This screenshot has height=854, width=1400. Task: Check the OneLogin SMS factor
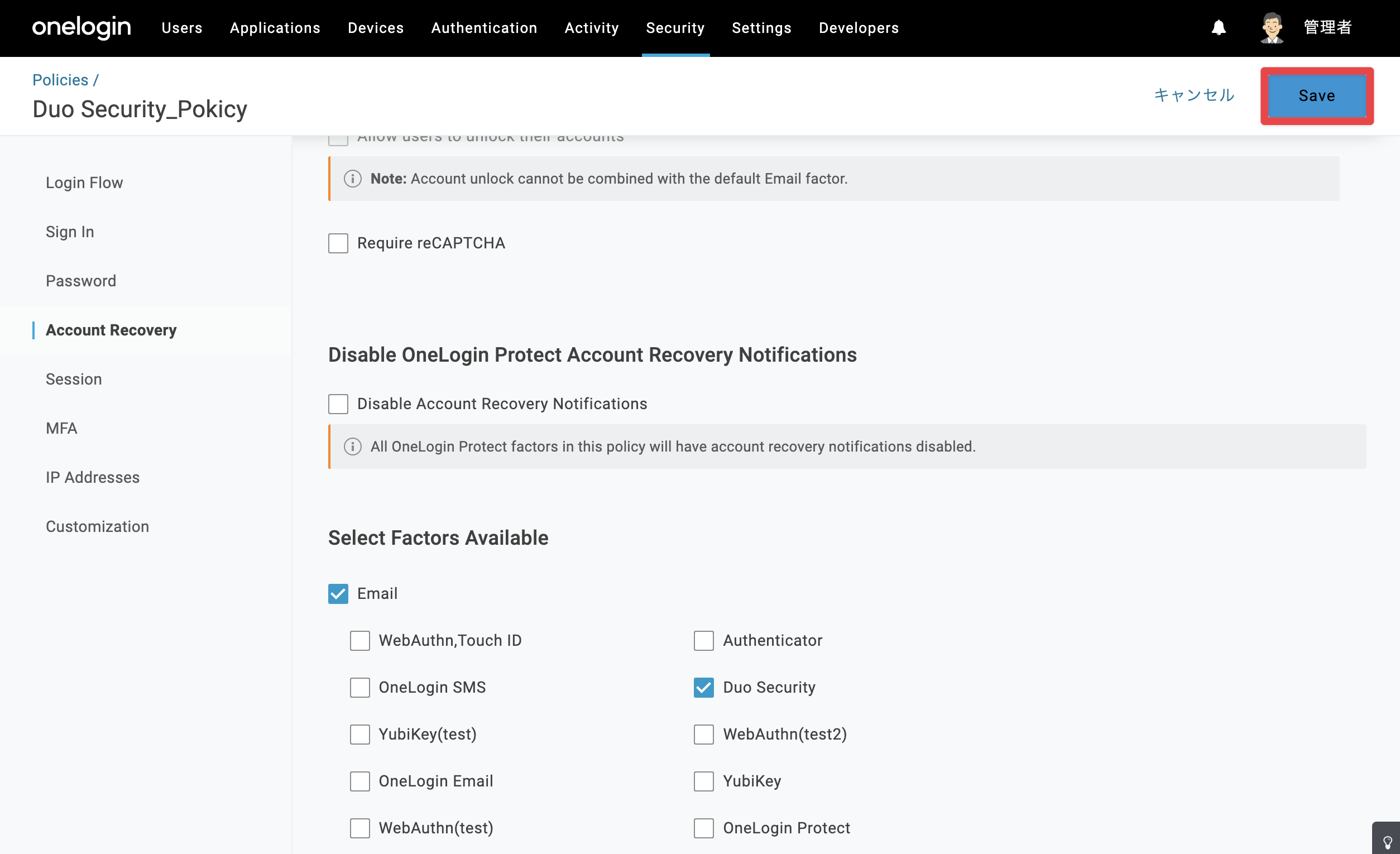coord(359,688)
